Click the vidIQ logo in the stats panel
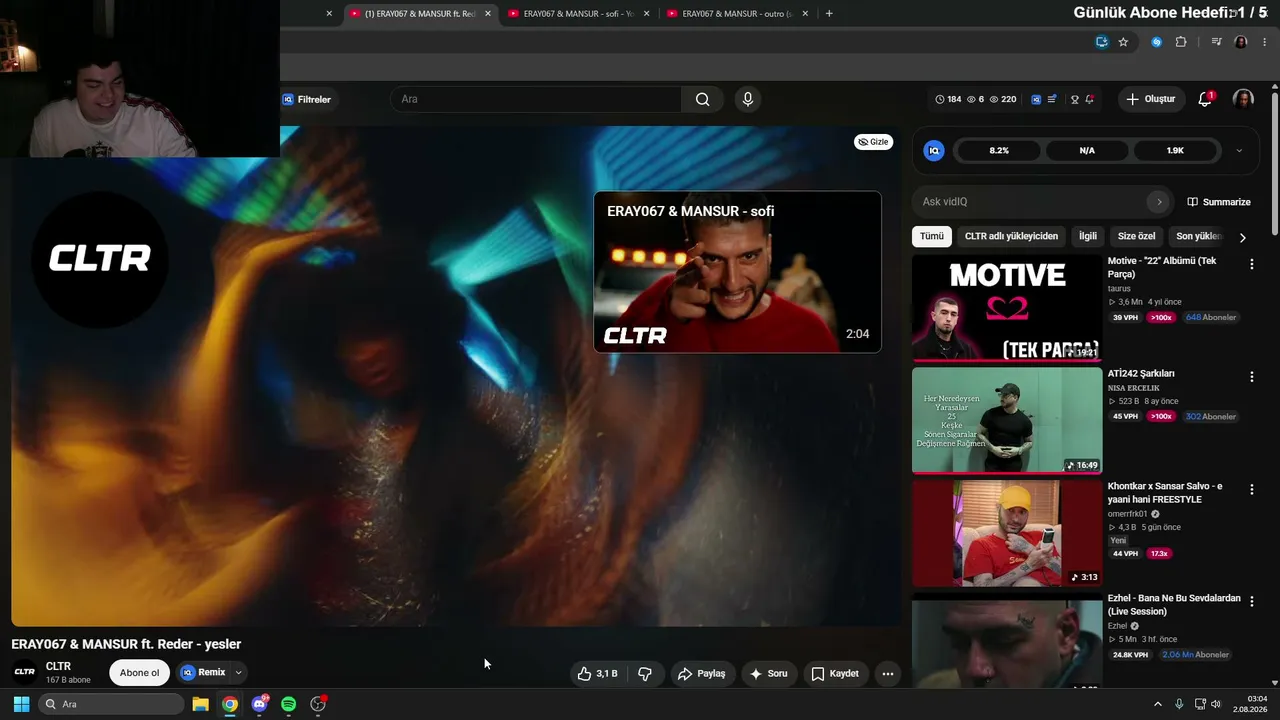The height and width of the screenshot is (720, 1280). point(934,151)
